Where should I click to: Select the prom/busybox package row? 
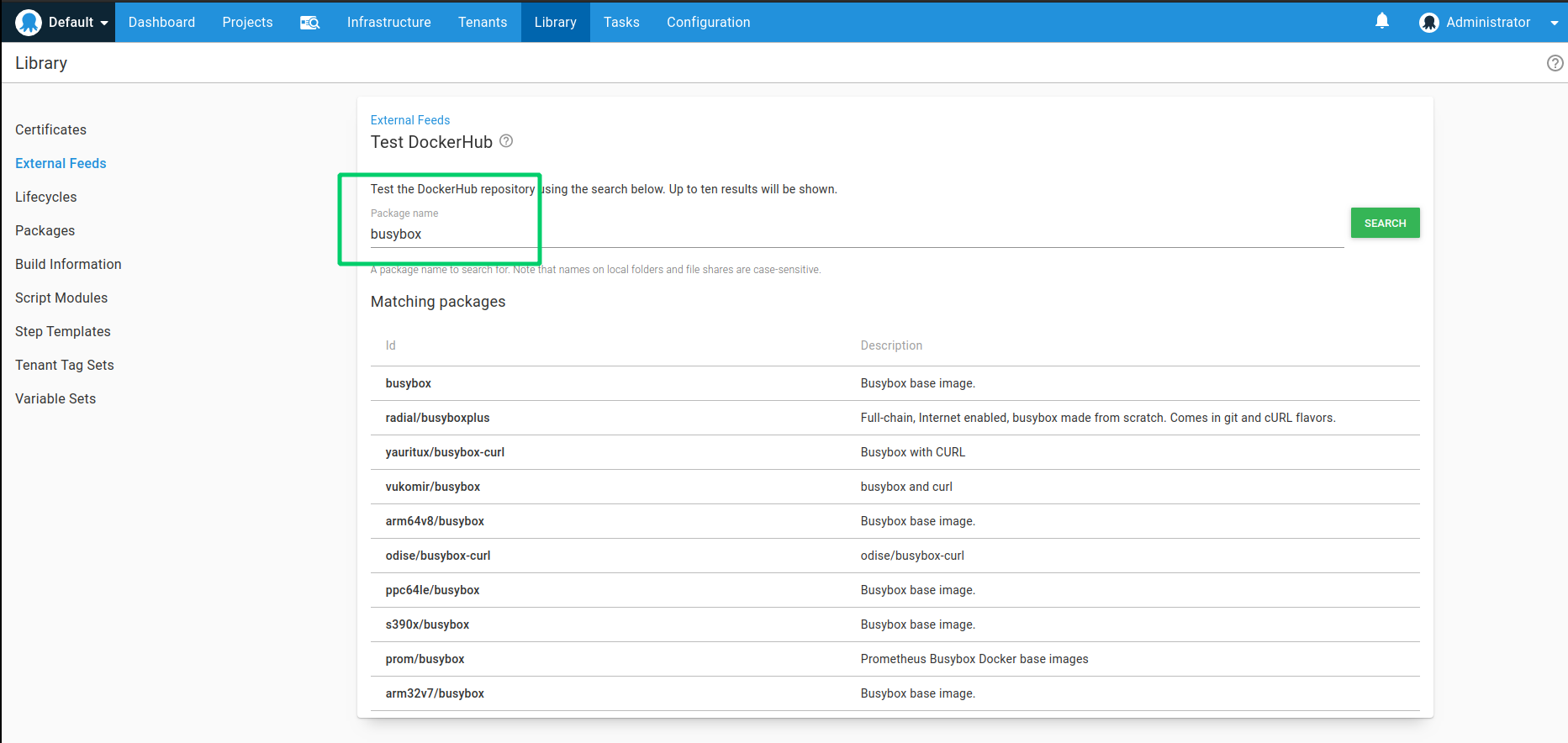click(x=895, y=659)
